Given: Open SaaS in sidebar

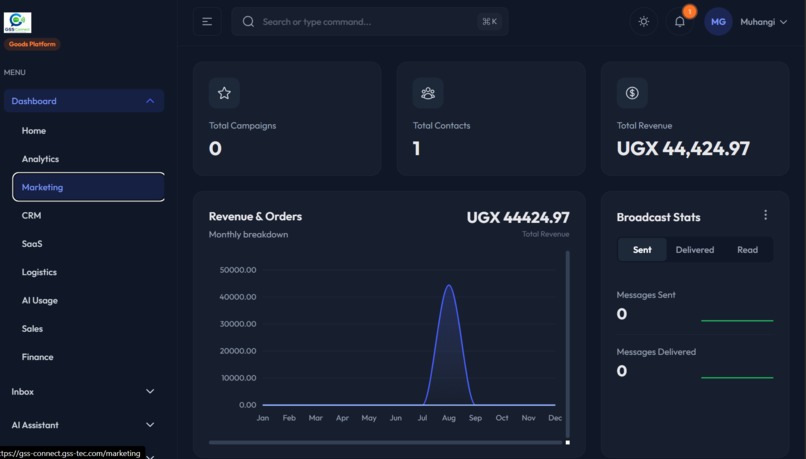Looking at the screenshot, I should (32, 244).
